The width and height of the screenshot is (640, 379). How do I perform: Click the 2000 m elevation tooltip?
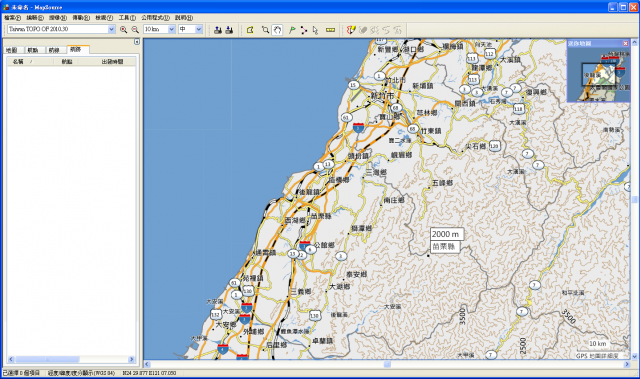447,234
